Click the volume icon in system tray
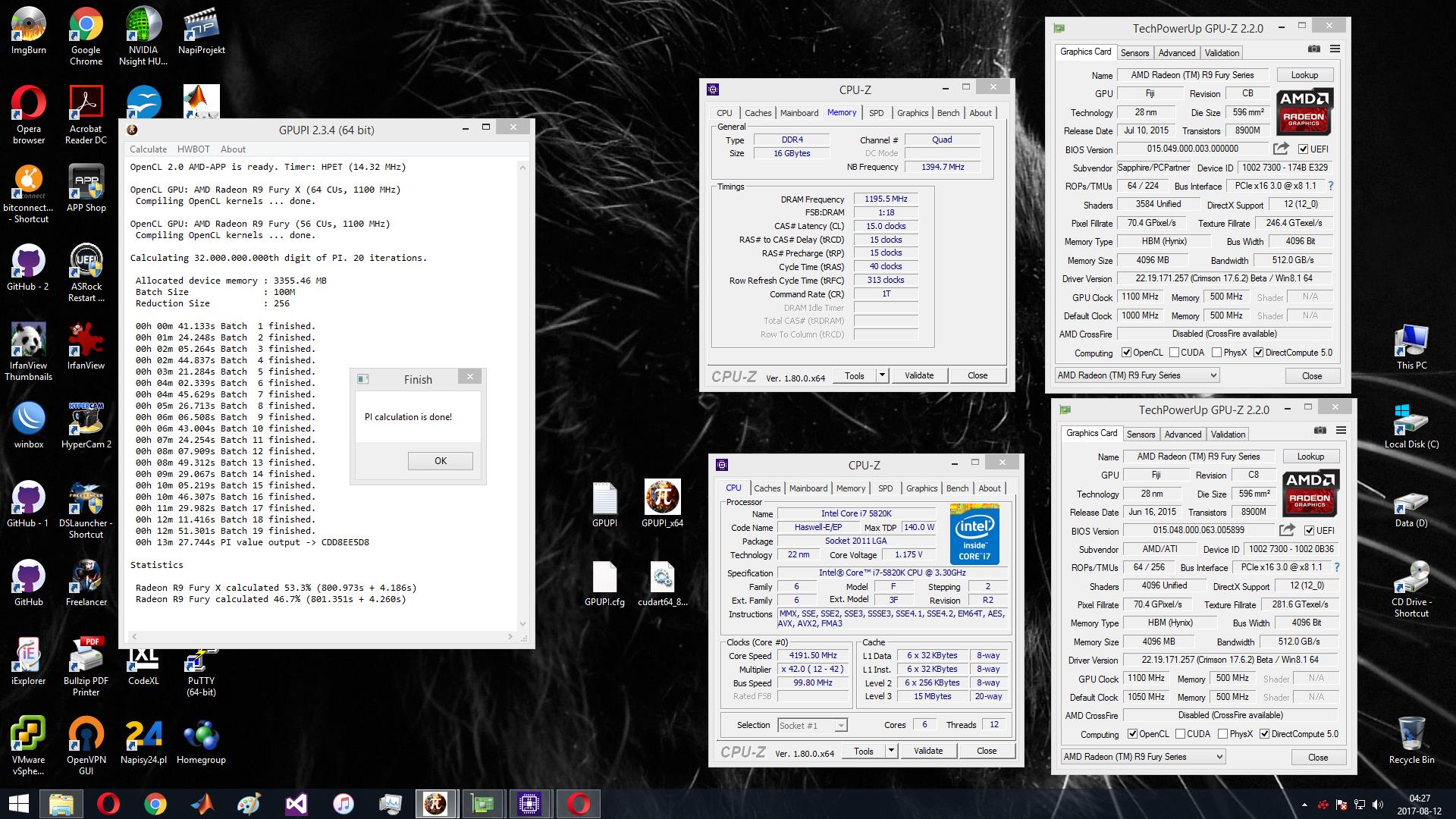 click(x=1378, y=805)
